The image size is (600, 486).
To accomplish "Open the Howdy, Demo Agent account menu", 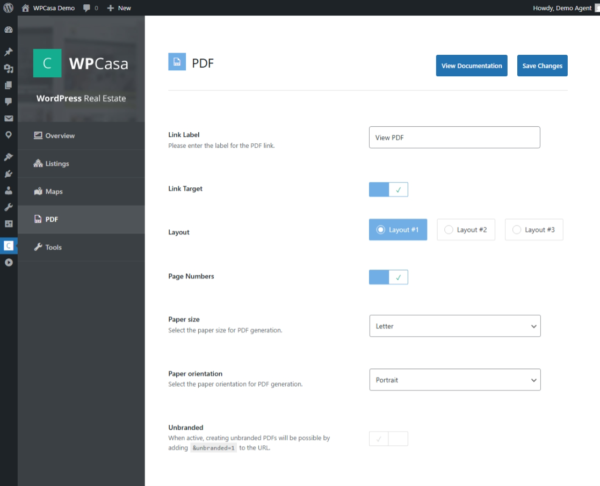I will (566, 8).
